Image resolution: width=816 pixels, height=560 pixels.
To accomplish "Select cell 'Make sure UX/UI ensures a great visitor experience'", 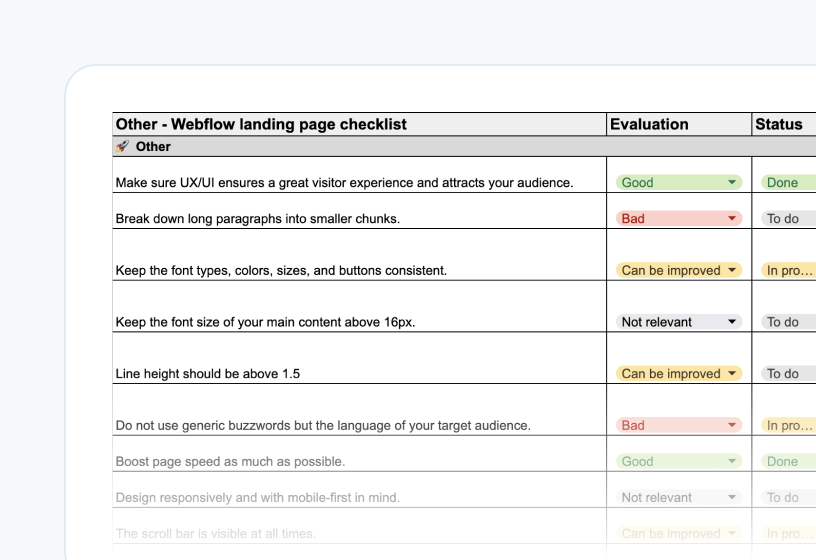I will pos(360,175).
